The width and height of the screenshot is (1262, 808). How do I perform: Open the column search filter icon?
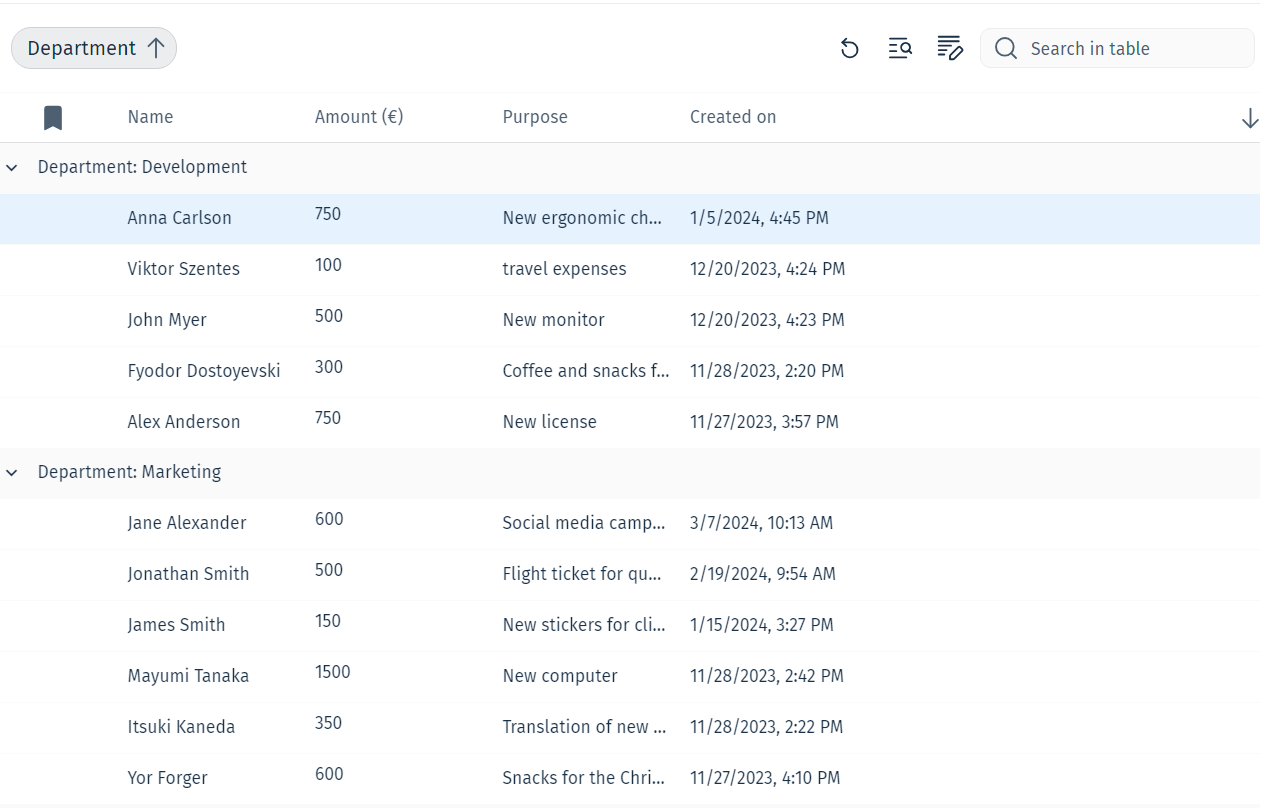pos(900,48)
